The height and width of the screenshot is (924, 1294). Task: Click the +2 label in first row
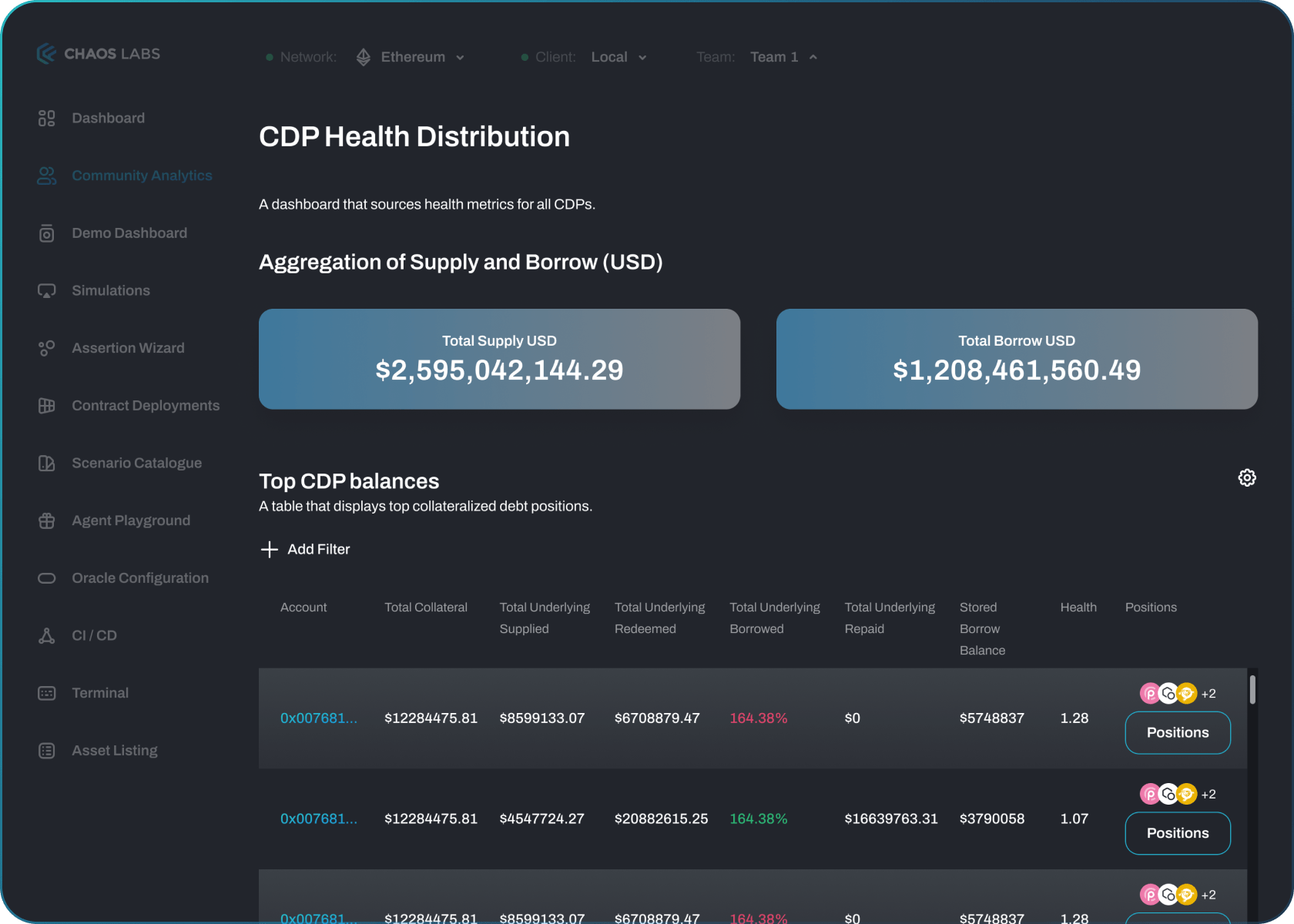coord(1209,694)
